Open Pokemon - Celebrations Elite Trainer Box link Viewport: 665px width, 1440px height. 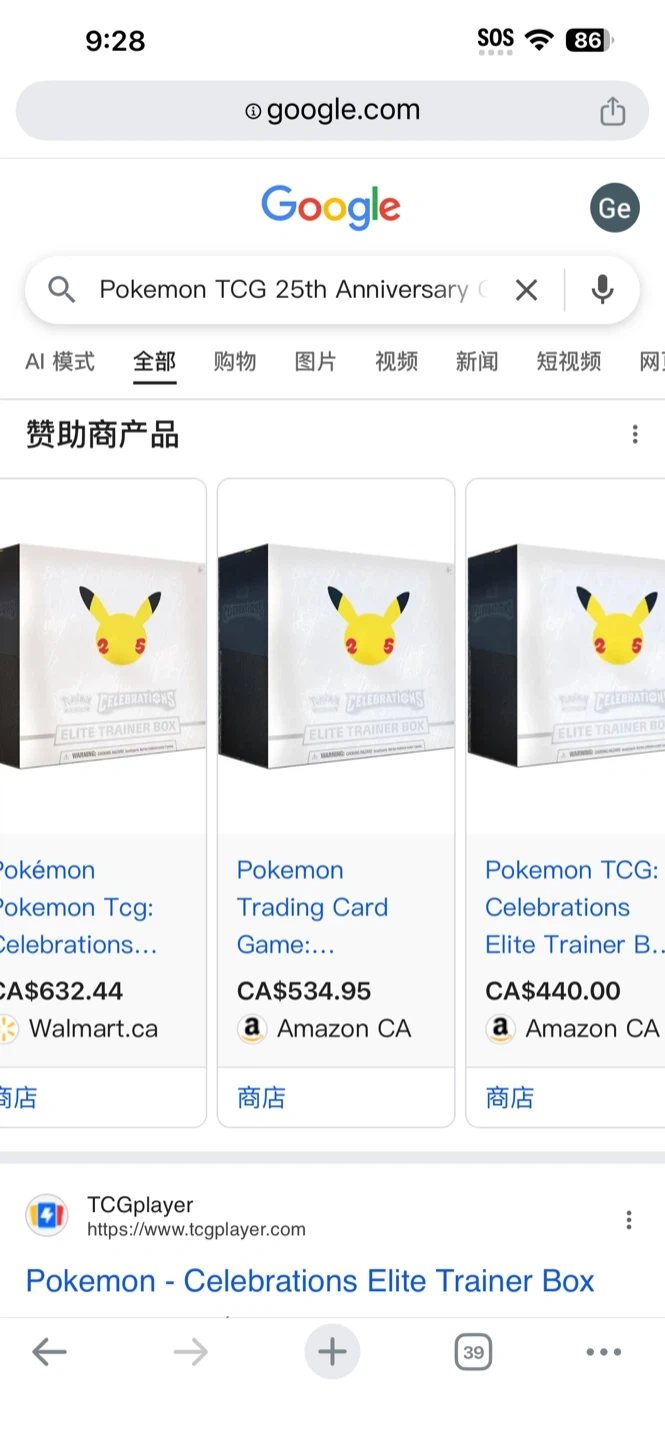click(x=310, y=1281)
